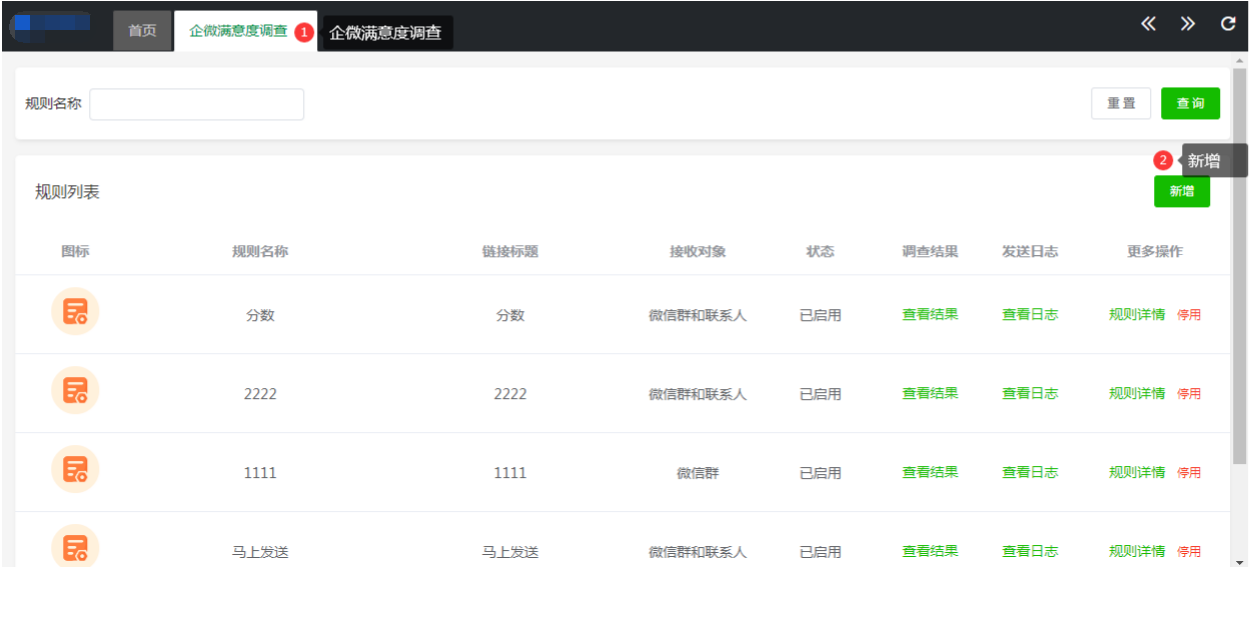The height and width of the screenshot is (630, 1250).
Task: Click the rule icon in the 分数 row
Action: pyautogui.click(x=75, y=312)
